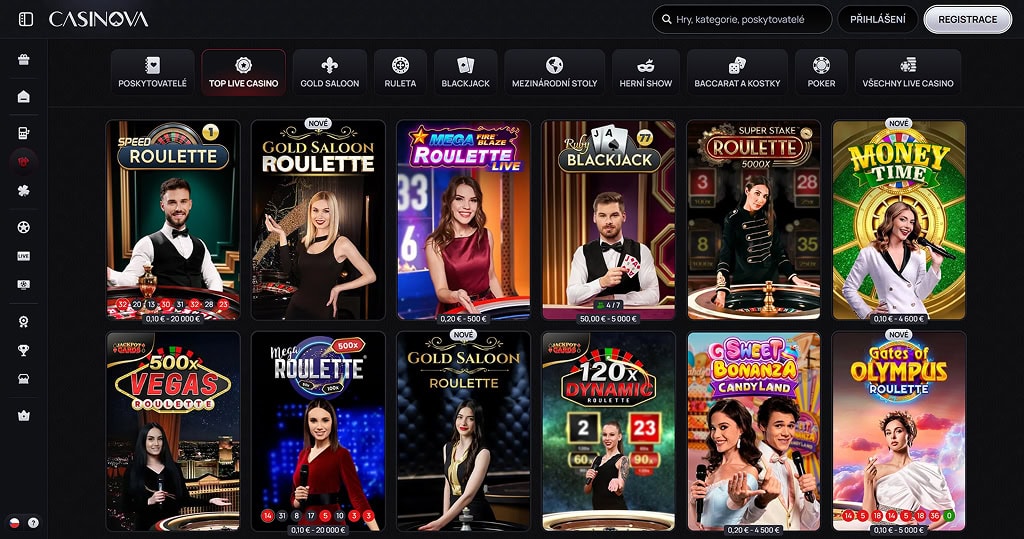1024x539 pixels.
Task: Open the award ribbon icon in sidebar
Action: coord(24,321)
